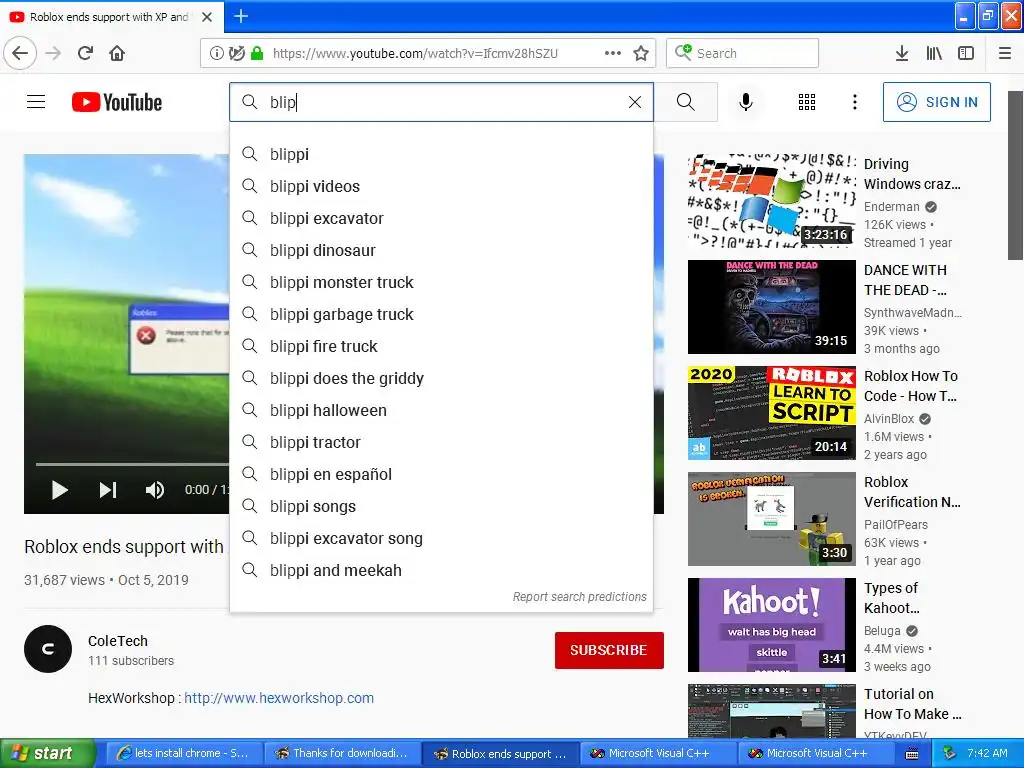Select suggestion "blippi en español"

click(x=441, y=474)
